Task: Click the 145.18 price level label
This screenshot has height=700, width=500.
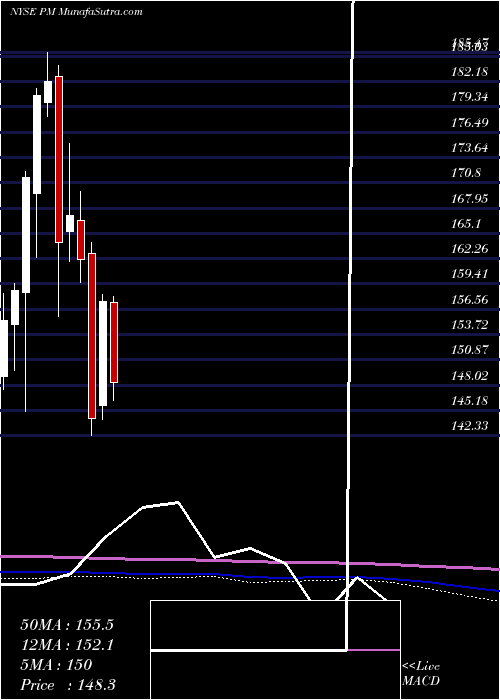Action: (470, 401)
